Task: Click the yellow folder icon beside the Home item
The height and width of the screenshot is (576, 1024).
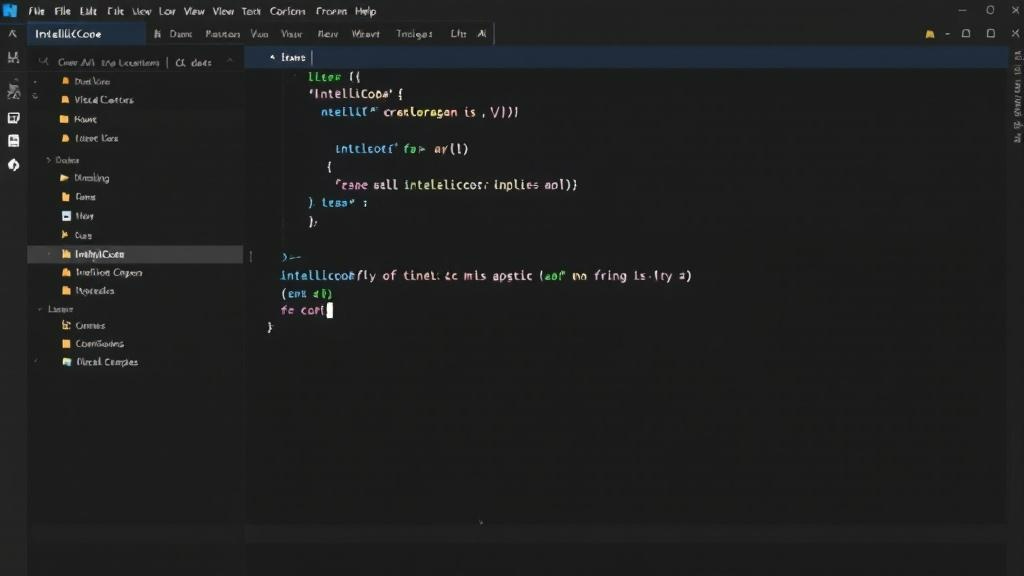Action: pos(63,118)
